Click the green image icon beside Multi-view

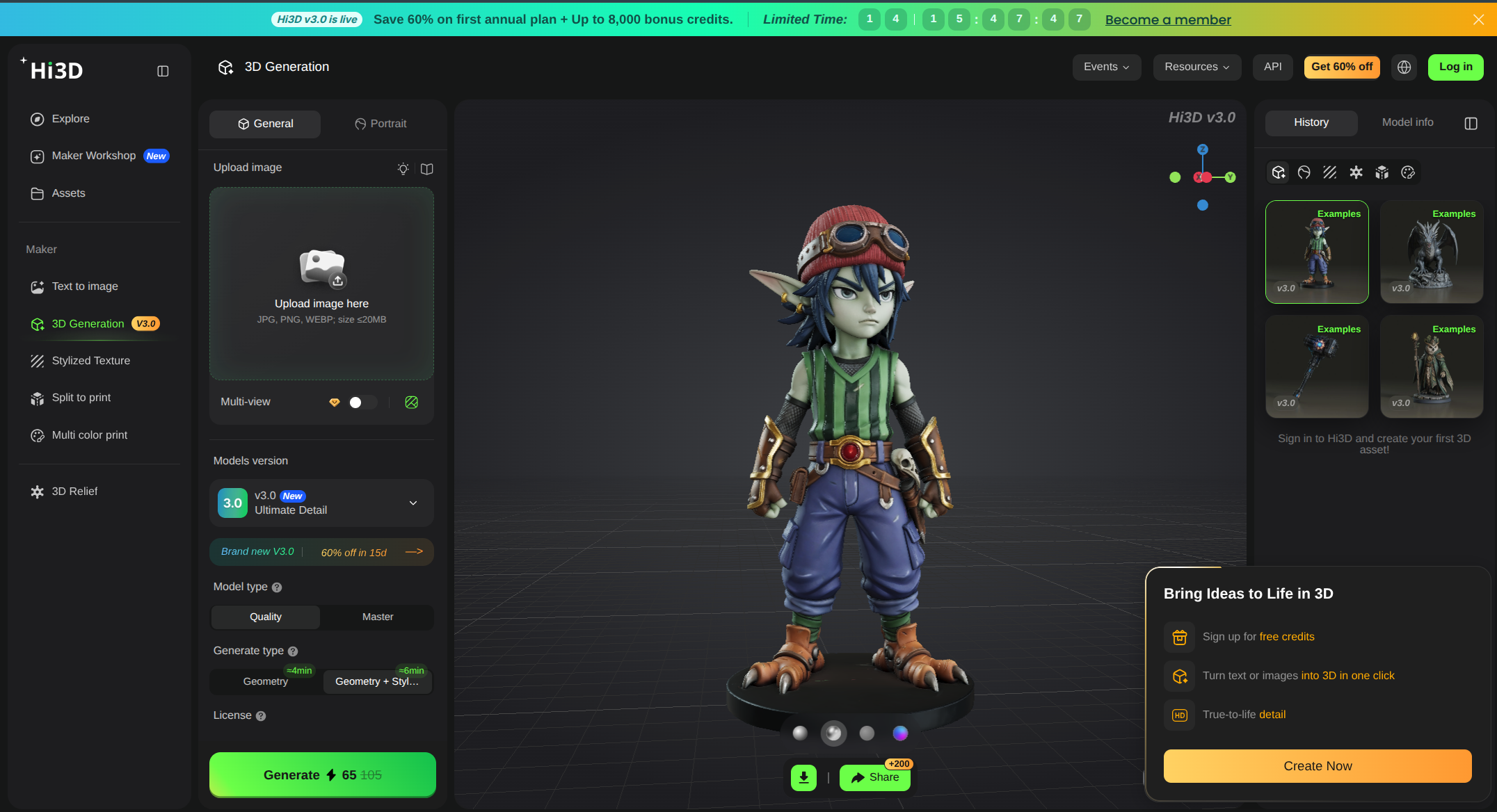pyautogui.click(x=412, y=403)
